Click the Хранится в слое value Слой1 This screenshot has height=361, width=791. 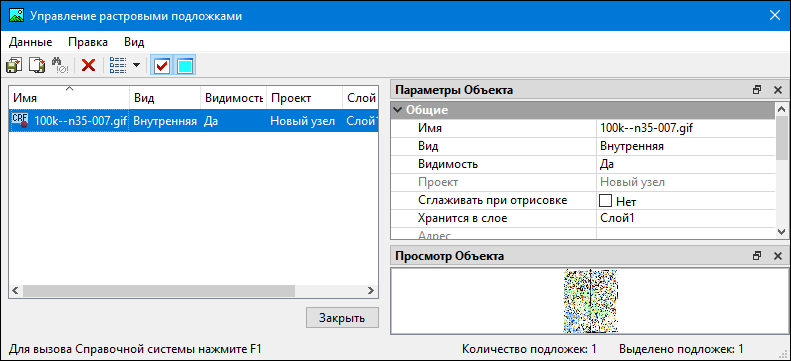click(686, 219)
